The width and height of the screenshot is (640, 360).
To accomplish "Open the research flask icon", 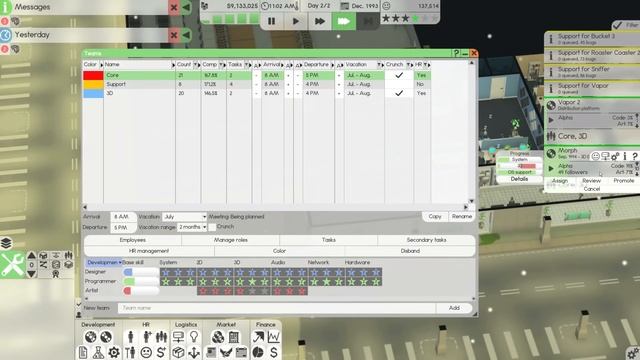I will pos(98,352).
